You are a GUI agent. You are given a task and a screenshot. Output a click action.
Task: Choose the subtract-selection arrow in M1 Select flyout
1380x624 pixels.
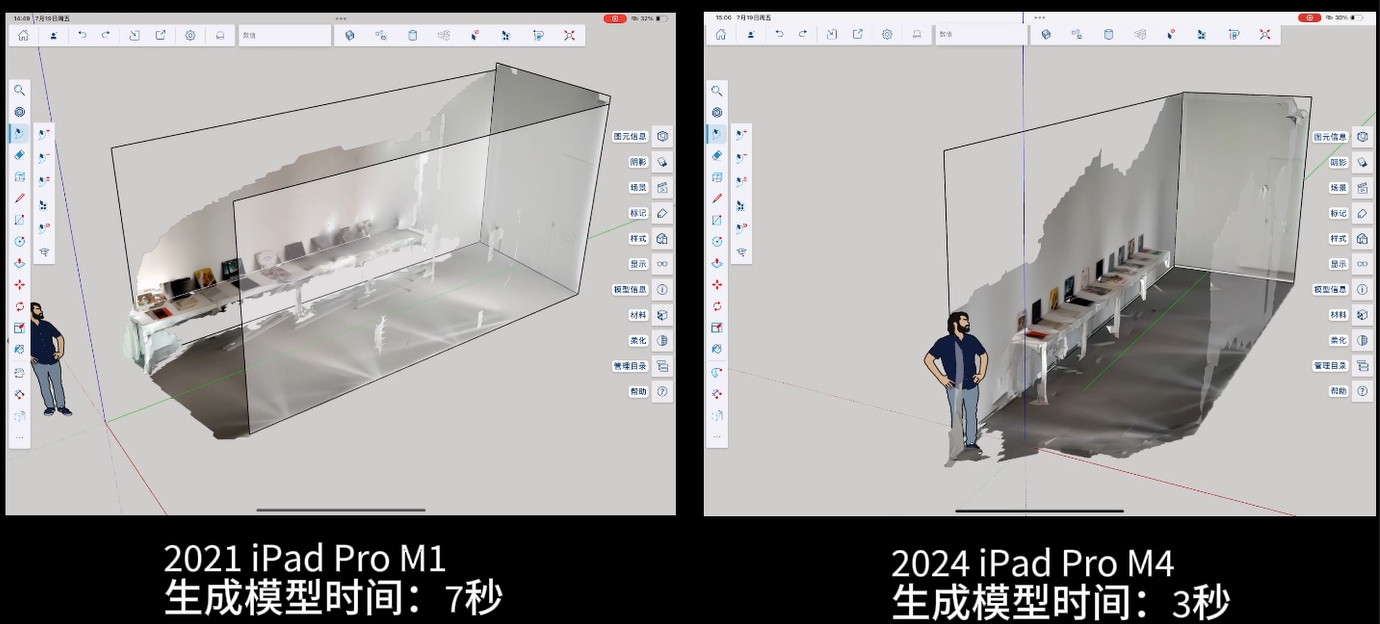pos(45,156)
